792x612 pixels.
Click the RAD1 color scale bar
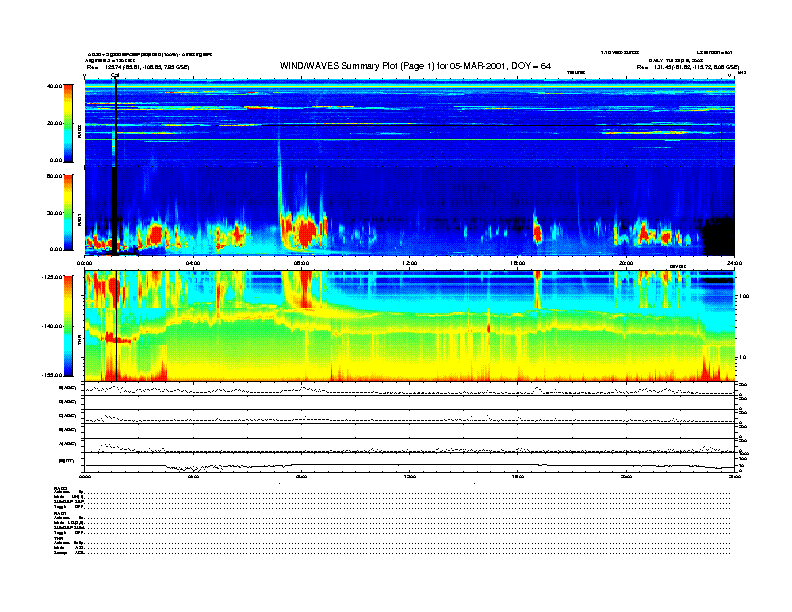[68, 213]
